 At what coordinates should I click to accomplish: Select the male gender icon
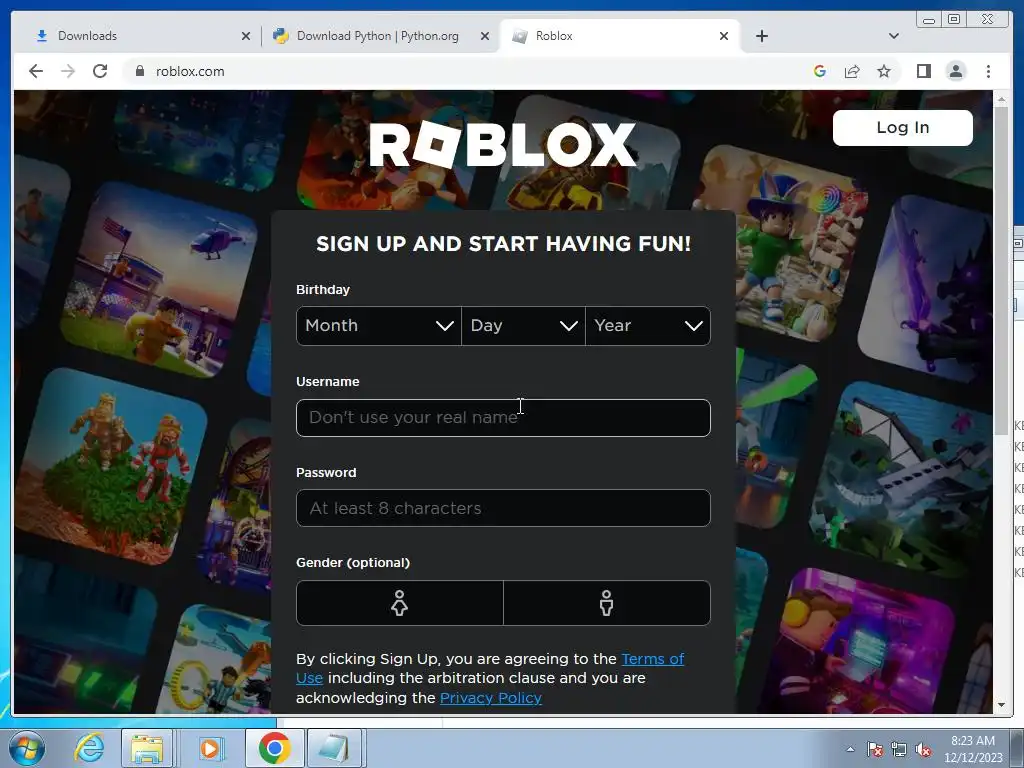coord(607,603)
